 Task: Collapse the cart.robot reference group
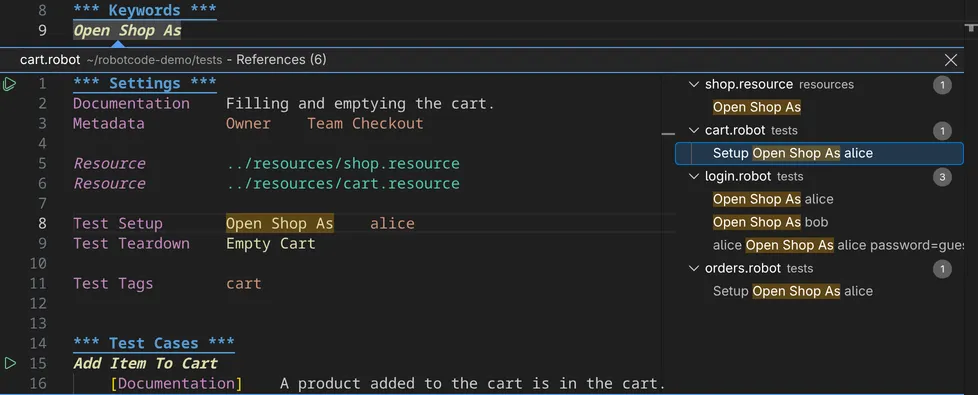694,130
